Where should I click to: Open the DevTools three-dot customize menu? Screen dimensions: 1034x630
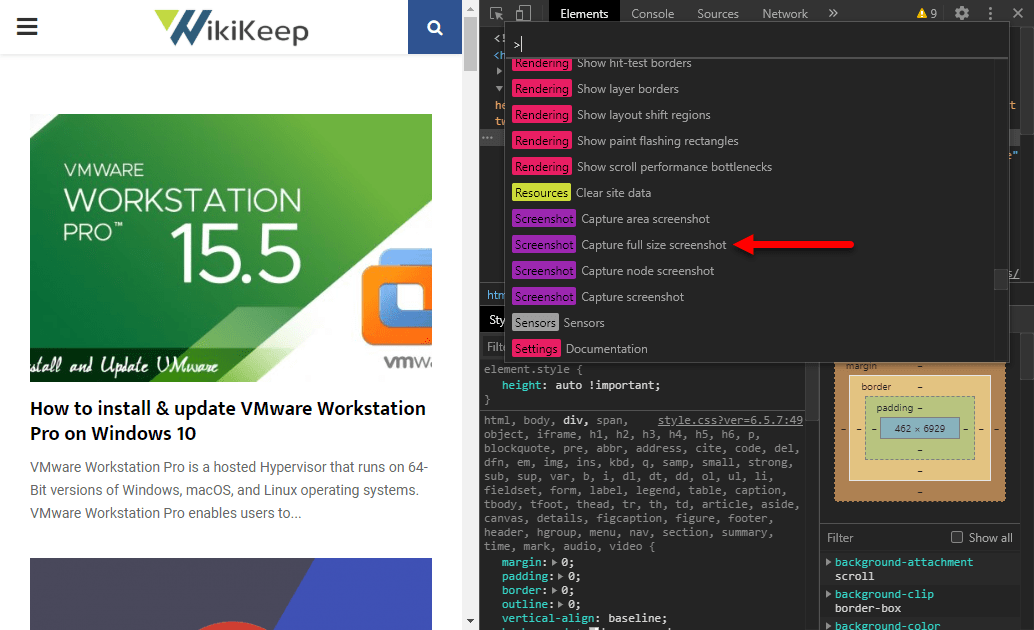[990, 13]
